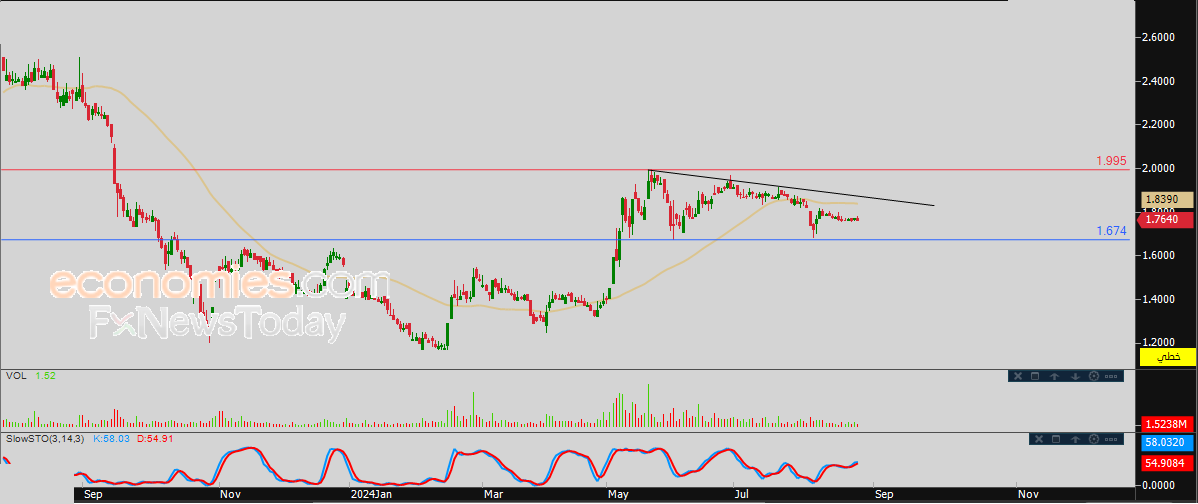
Task: Move the VOL panel up
Action: tap(1054, 376)
